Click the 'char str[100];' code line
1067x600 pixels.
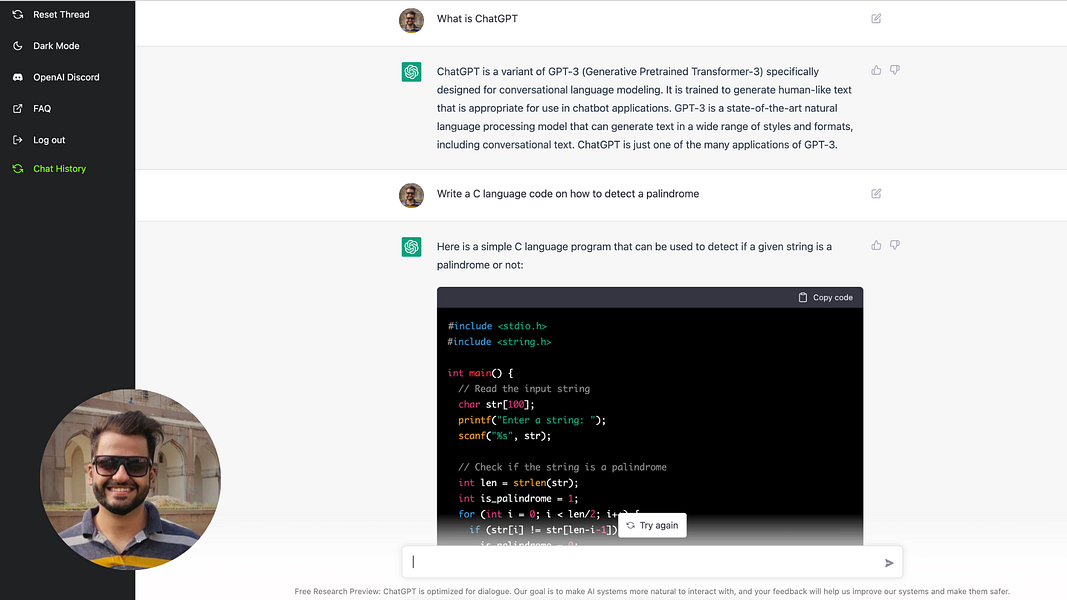(496, 404)
